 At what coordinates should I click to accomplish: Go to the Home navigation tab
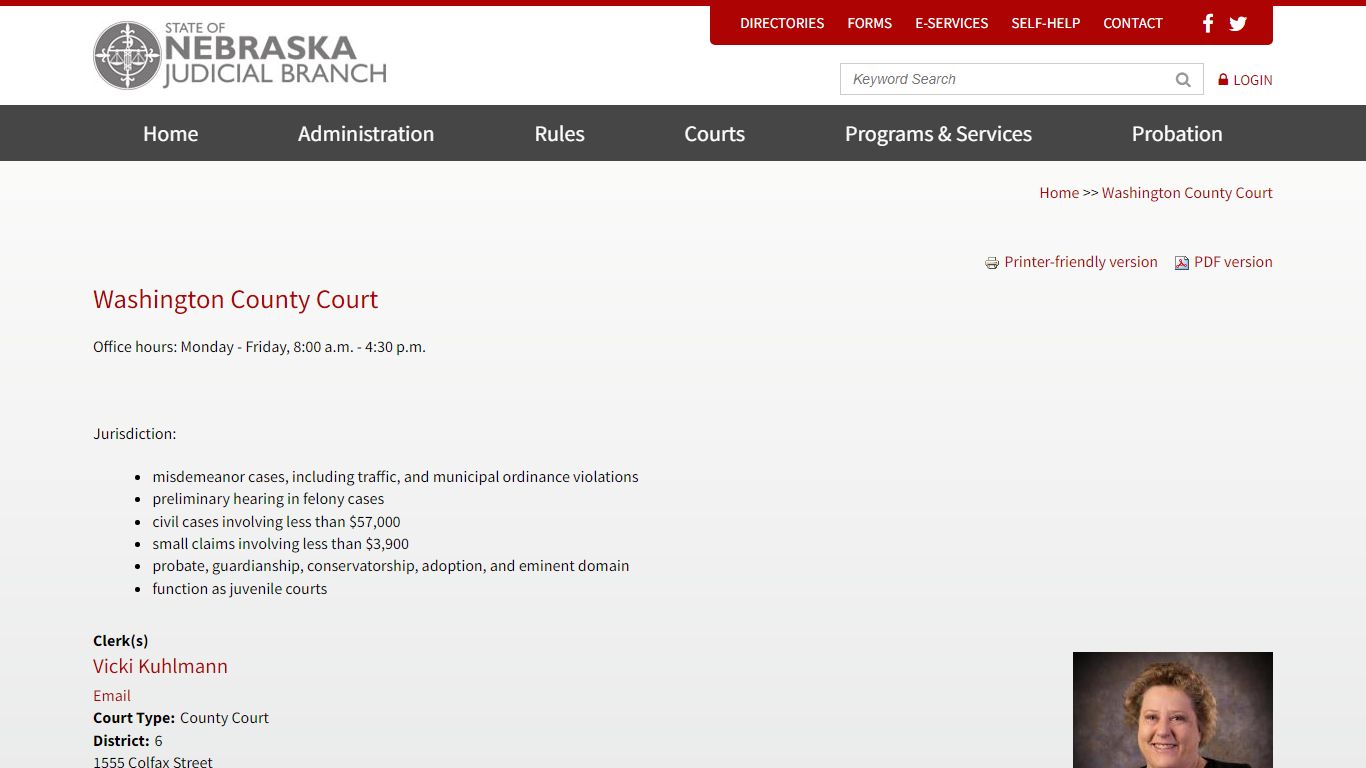point(171,133)
